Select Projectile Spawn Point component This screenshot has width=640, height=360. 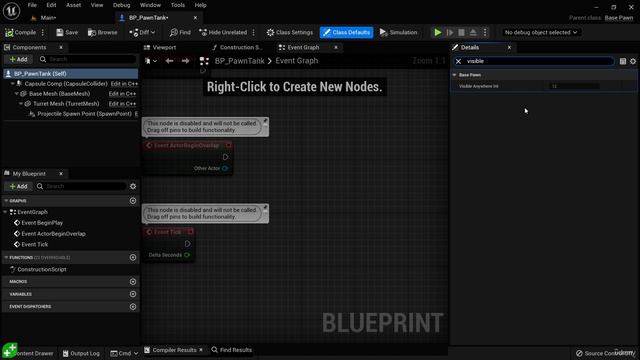[x=84, y=114]
